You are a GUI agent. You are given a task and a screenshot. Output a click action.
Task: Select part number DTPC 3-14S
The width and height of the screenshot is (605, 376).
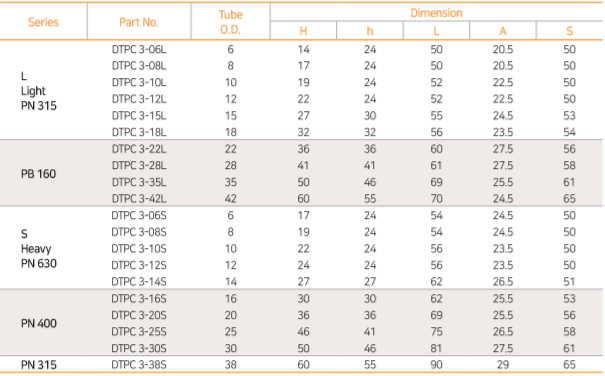139,282
